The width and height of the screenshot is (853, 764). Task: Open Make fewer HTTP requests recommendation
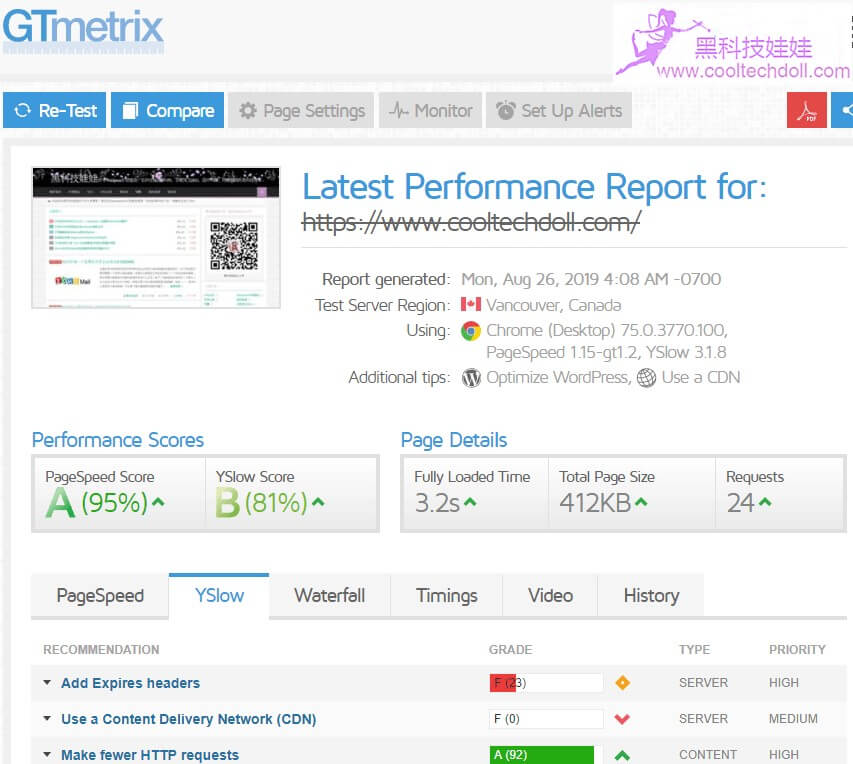coord(150,755)
